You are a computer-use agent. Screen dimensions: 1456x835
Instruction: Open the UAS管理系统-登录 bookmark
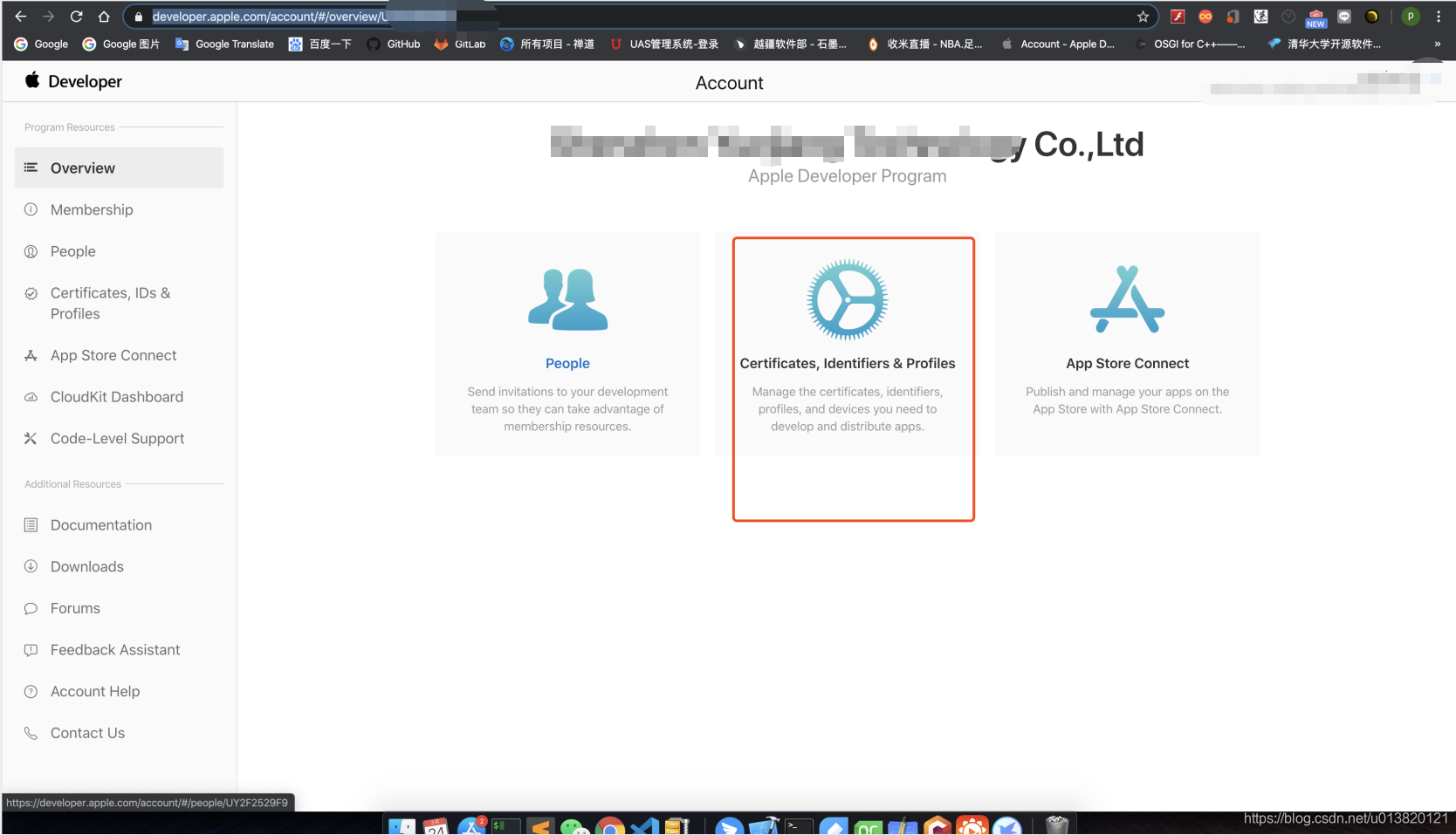[664, 44]
